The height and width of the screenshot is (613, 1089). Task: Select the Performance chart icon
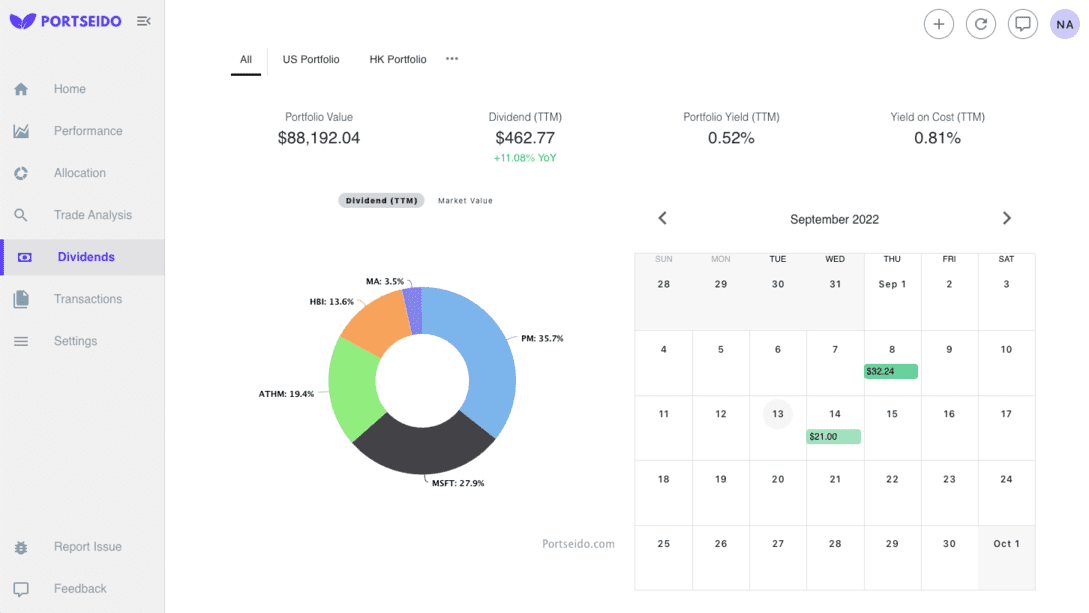[x=20, y=130]
